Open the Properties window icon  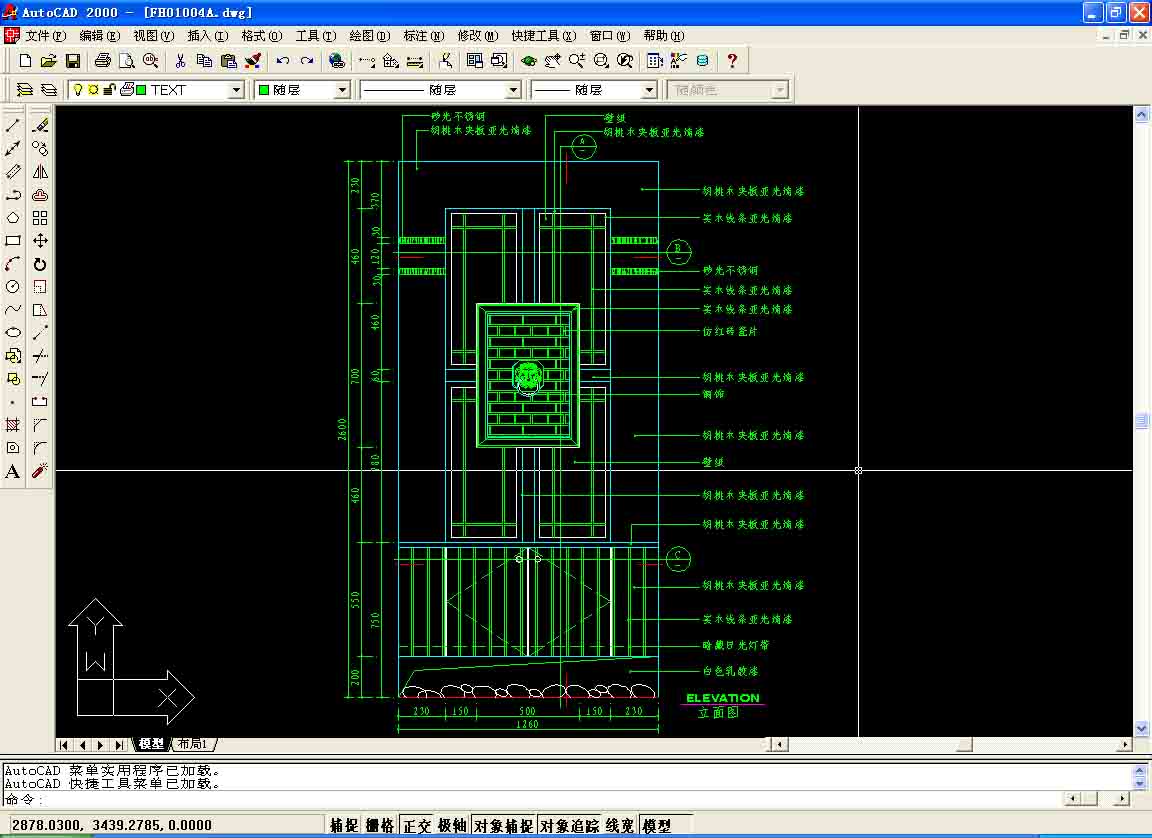[x=655, y=61]
